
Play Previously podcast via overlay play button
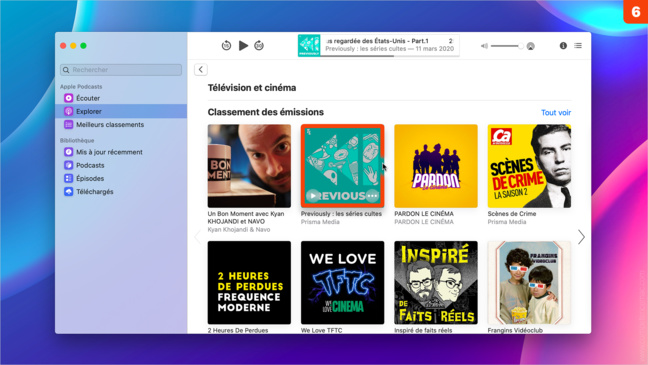[x=313, y=196]
